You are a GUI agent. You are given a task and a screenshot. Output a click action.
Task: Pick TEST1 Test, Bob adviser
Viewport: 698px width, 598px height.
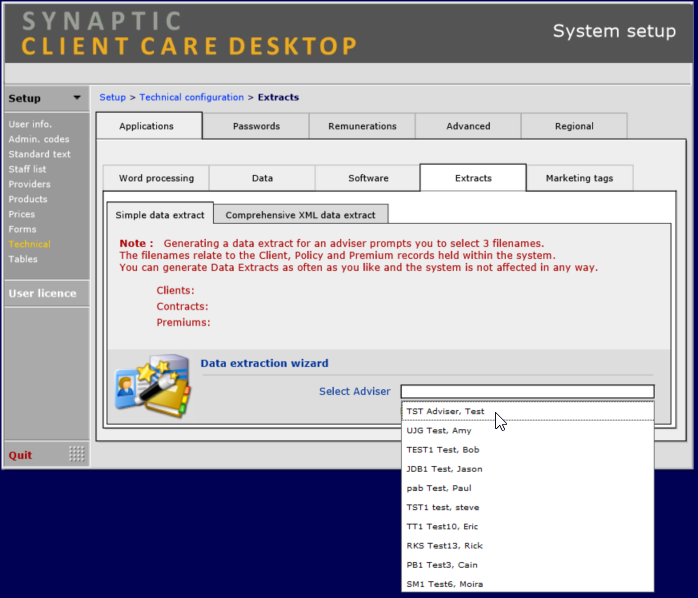[528, 449]
